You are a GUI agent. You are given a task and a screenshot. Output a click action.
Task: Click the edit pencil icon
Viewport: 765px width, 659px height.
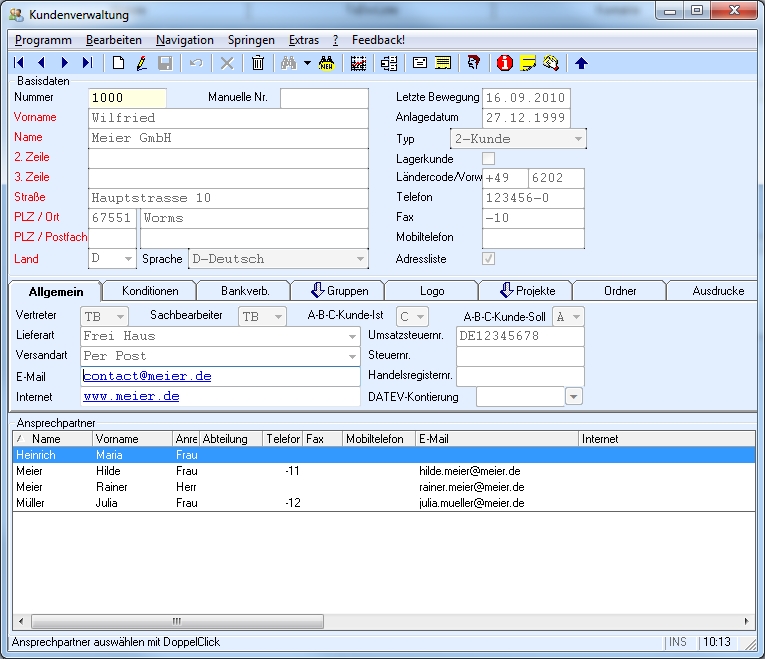pyautogui.click(x=142, y=63)
